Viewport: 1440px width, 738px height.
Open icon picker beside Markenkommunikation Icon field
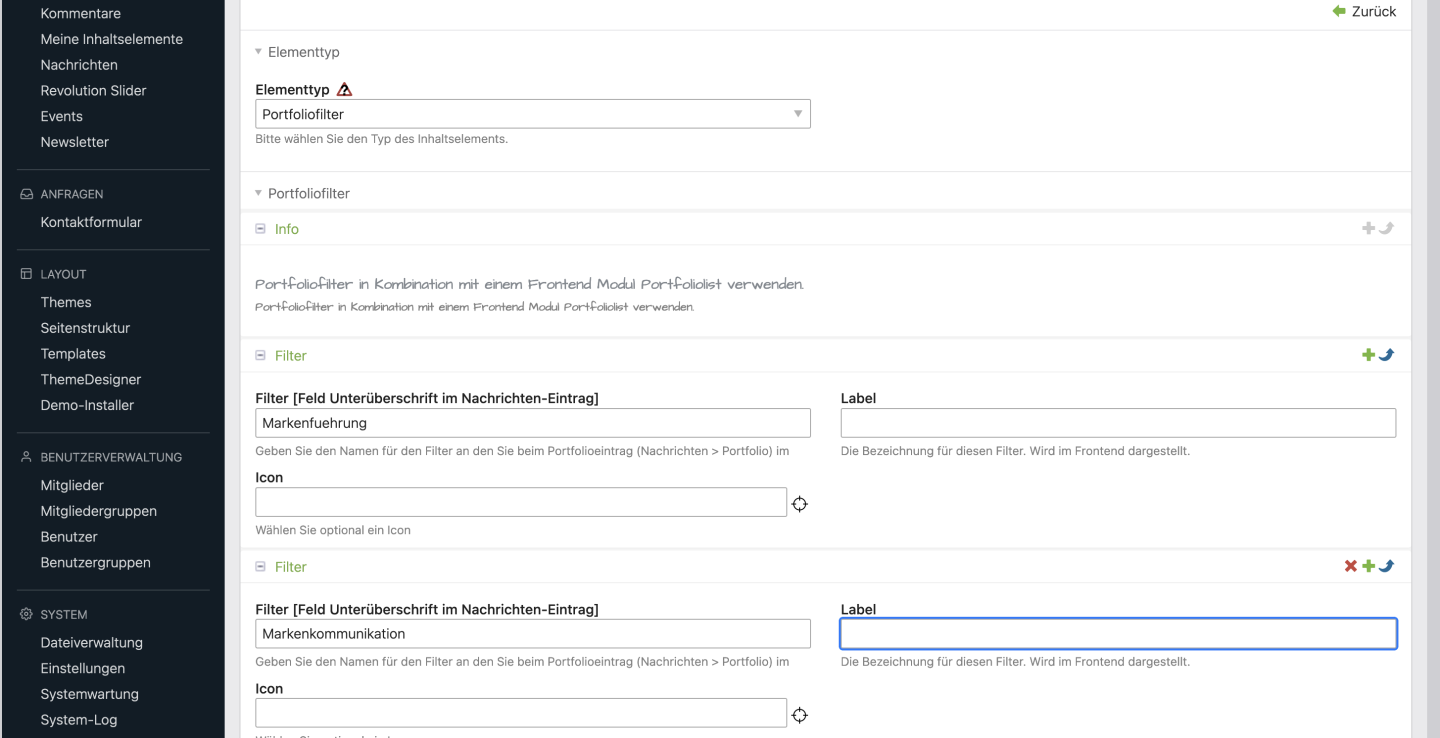click(x=800, y=715)
